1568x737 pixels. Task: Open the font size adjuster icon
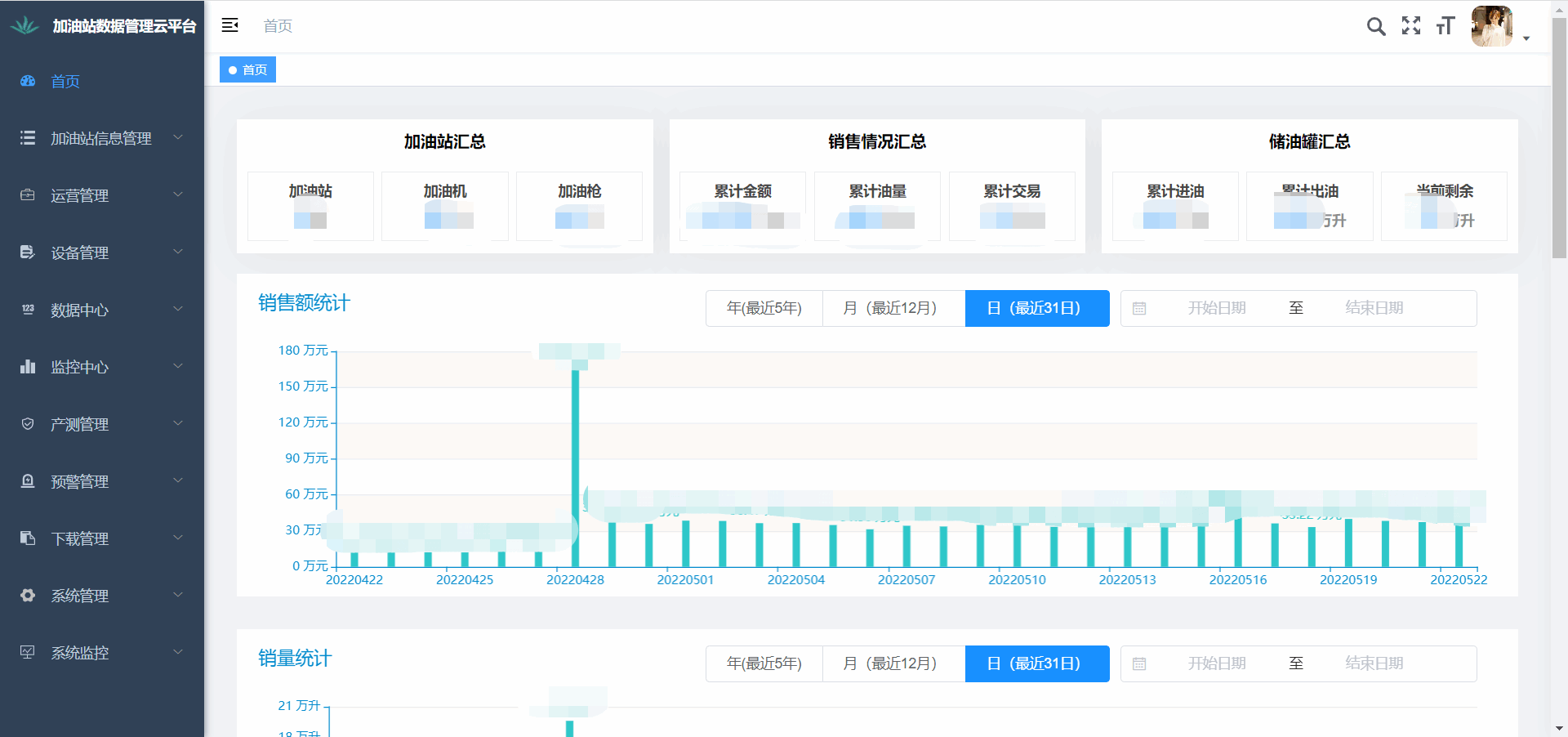(1445, 26)
